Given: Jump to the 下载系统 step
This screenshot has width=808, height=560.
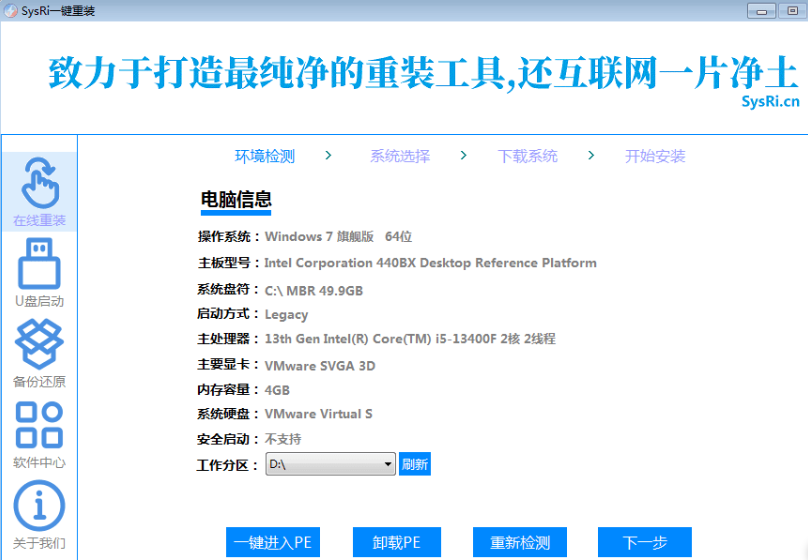Looking at the screenshot, I should [x=527, y=156].
